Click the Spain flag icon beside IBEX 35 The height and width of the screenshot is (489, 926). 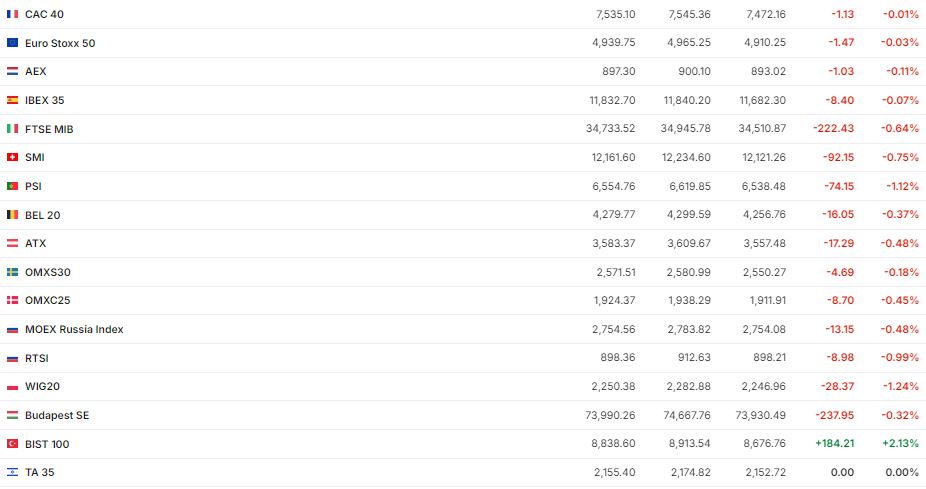tap(12, 100)
